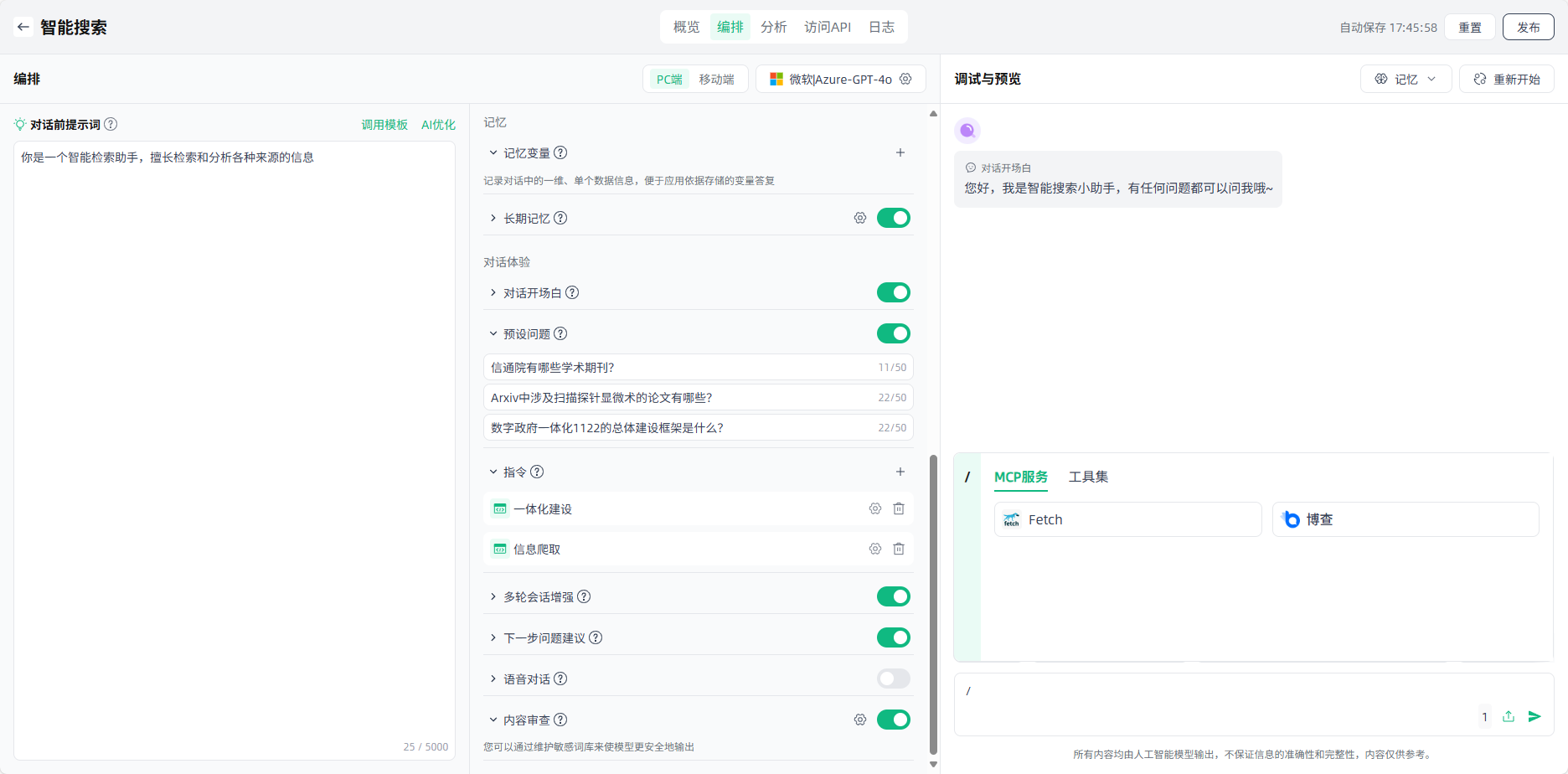Image resolution: width=1568 pixels, height=774 pixels.
Task: Open help icon beside 内容审查
Action: (x=560, y=720)
